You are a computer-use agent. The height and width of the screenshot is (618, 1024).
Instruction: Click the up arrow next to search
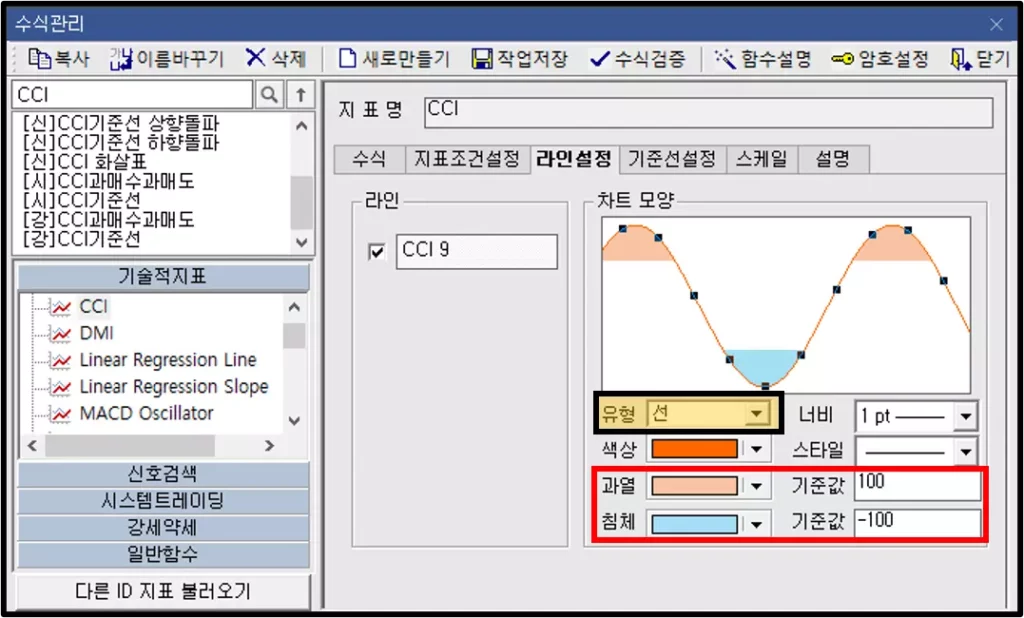(x=300, y=95)
